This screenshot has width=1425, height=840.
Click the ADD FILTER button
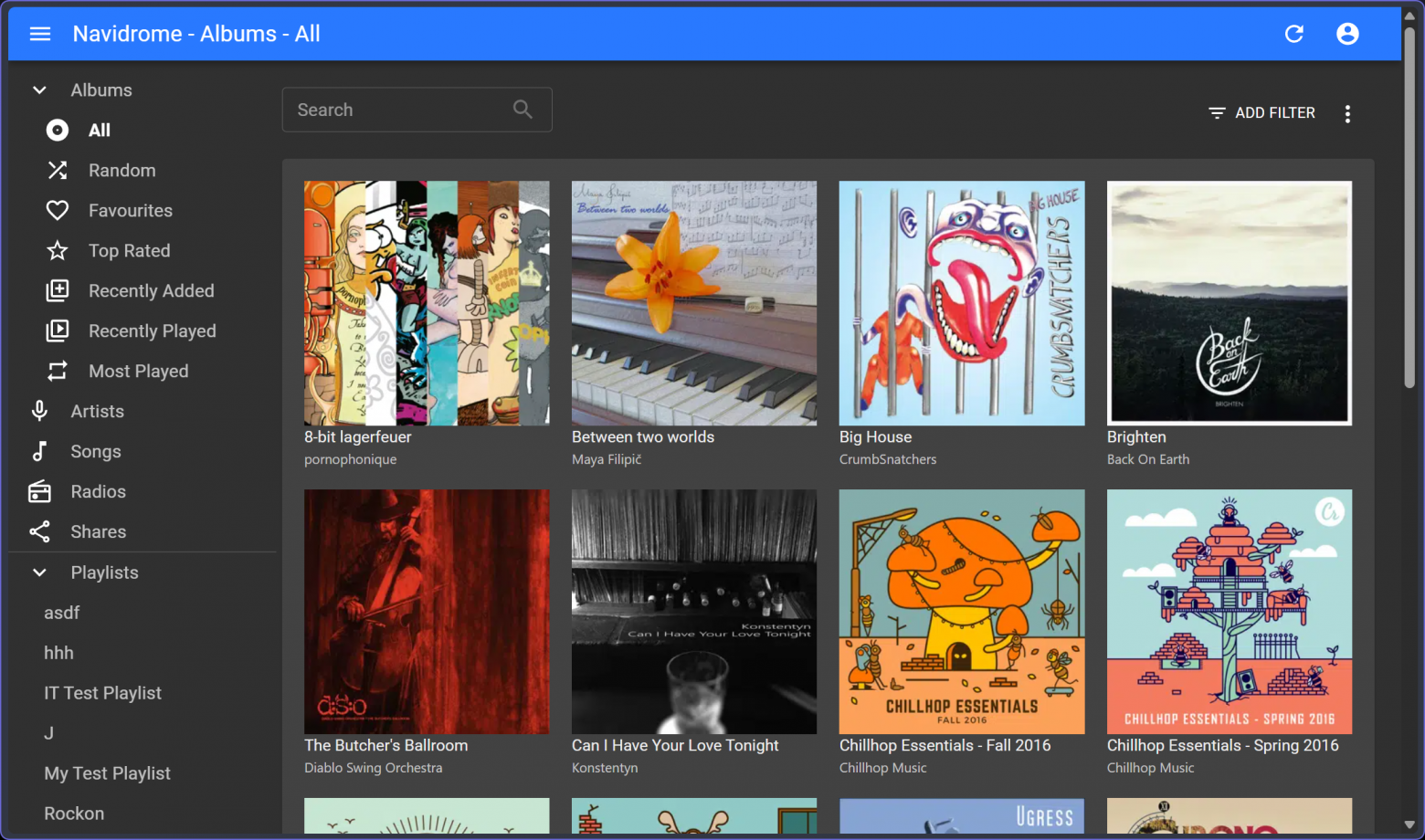(x=1261, y=113)
